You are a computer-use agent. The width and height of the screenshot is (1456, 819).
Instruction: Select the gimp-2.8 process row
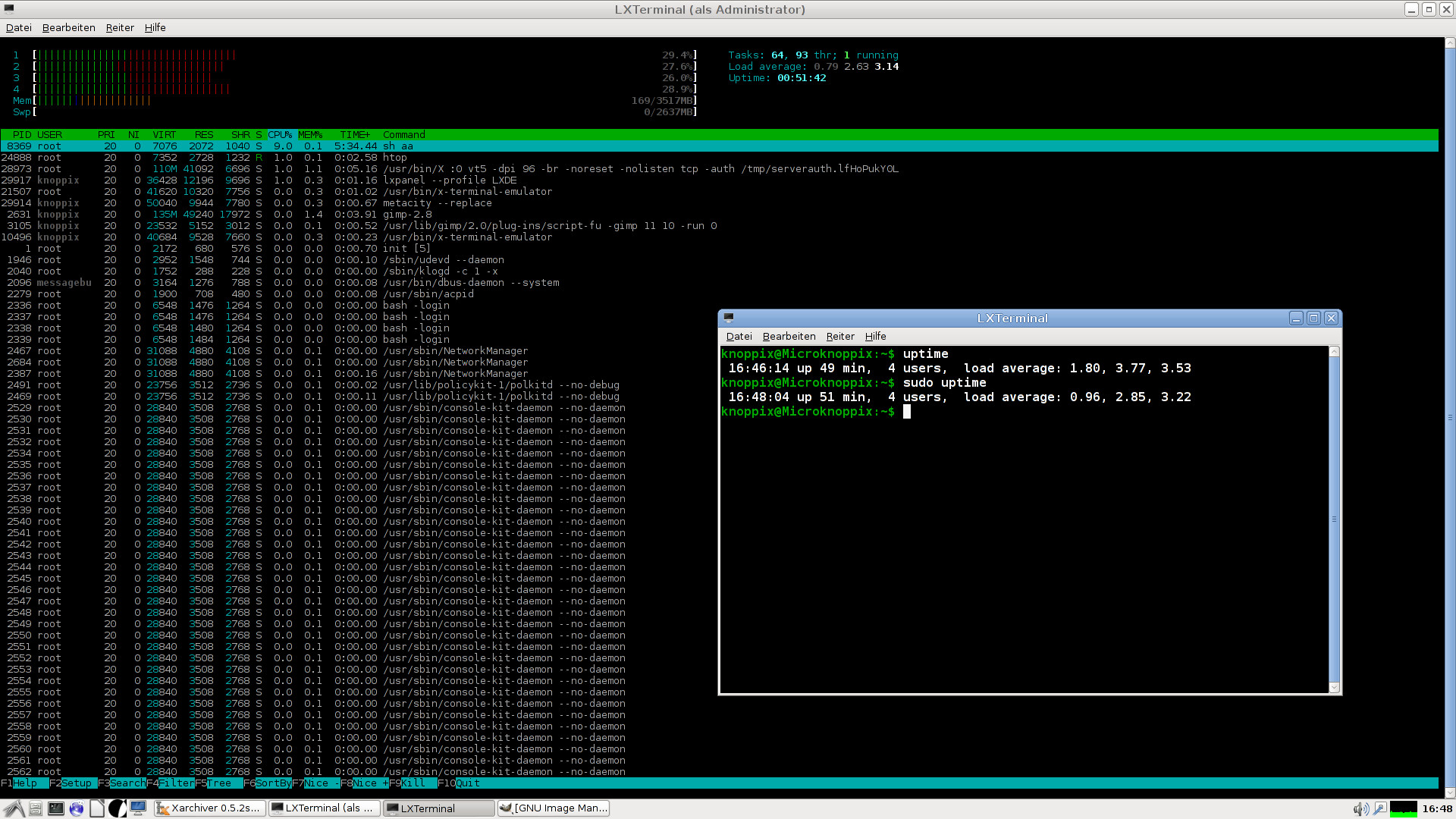click(719, 214)
